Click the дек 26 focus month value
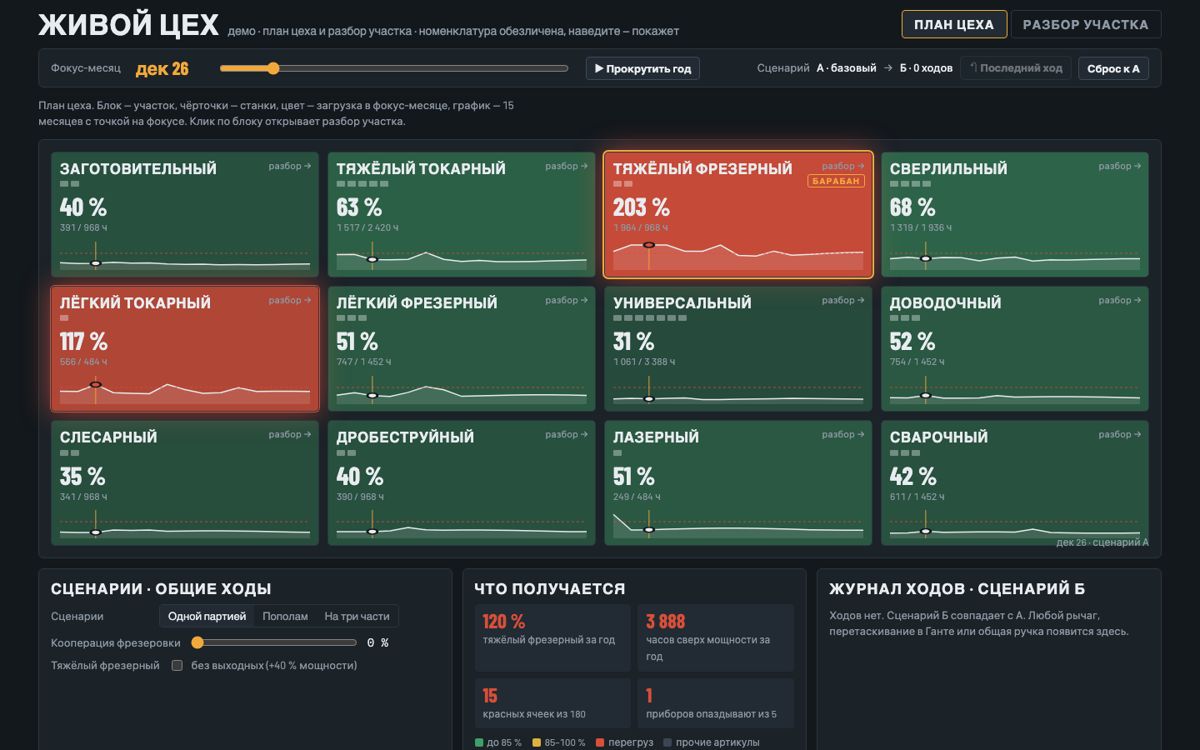 (x=162, y=69)
